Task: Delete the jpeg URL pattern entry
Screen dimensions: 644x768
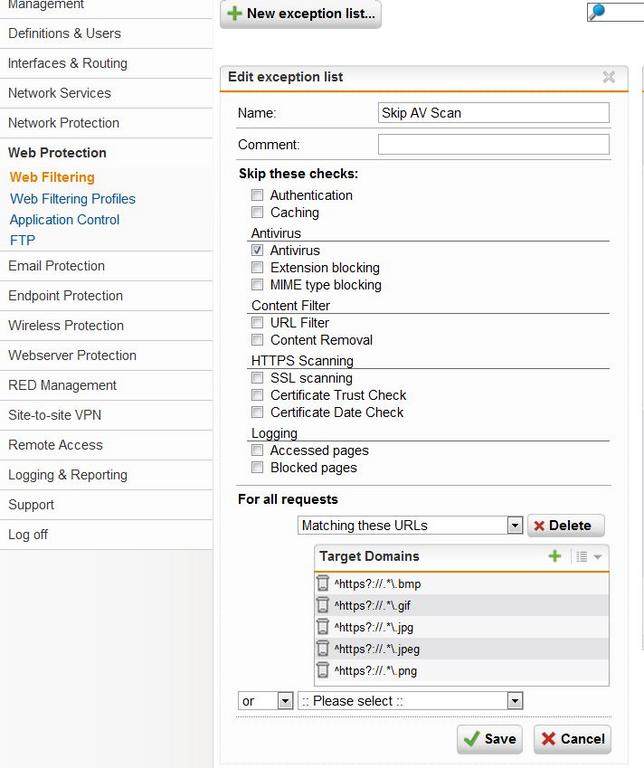Action: click(323, 648)
